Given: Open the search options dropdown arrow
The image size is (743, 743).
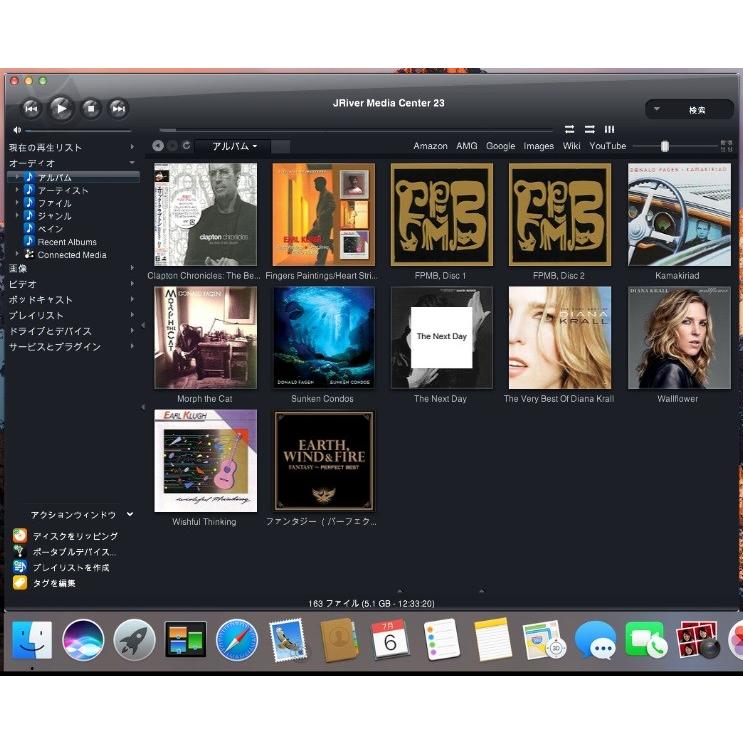Looking at the screenshot, I should point(657,109).
